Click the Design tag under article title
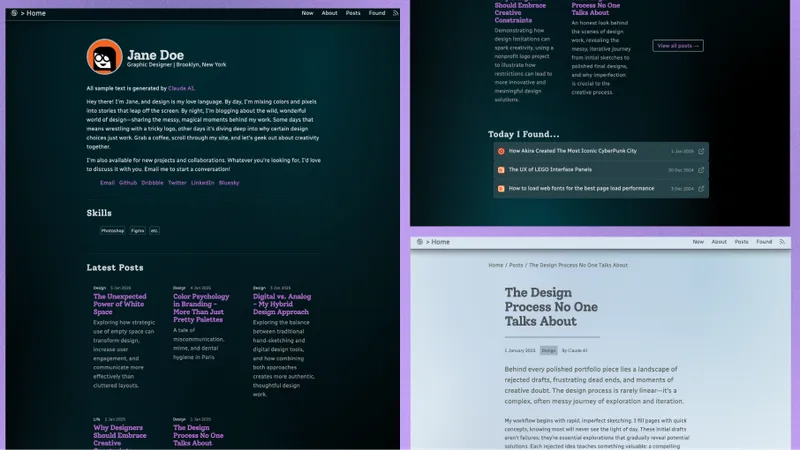 549,350
